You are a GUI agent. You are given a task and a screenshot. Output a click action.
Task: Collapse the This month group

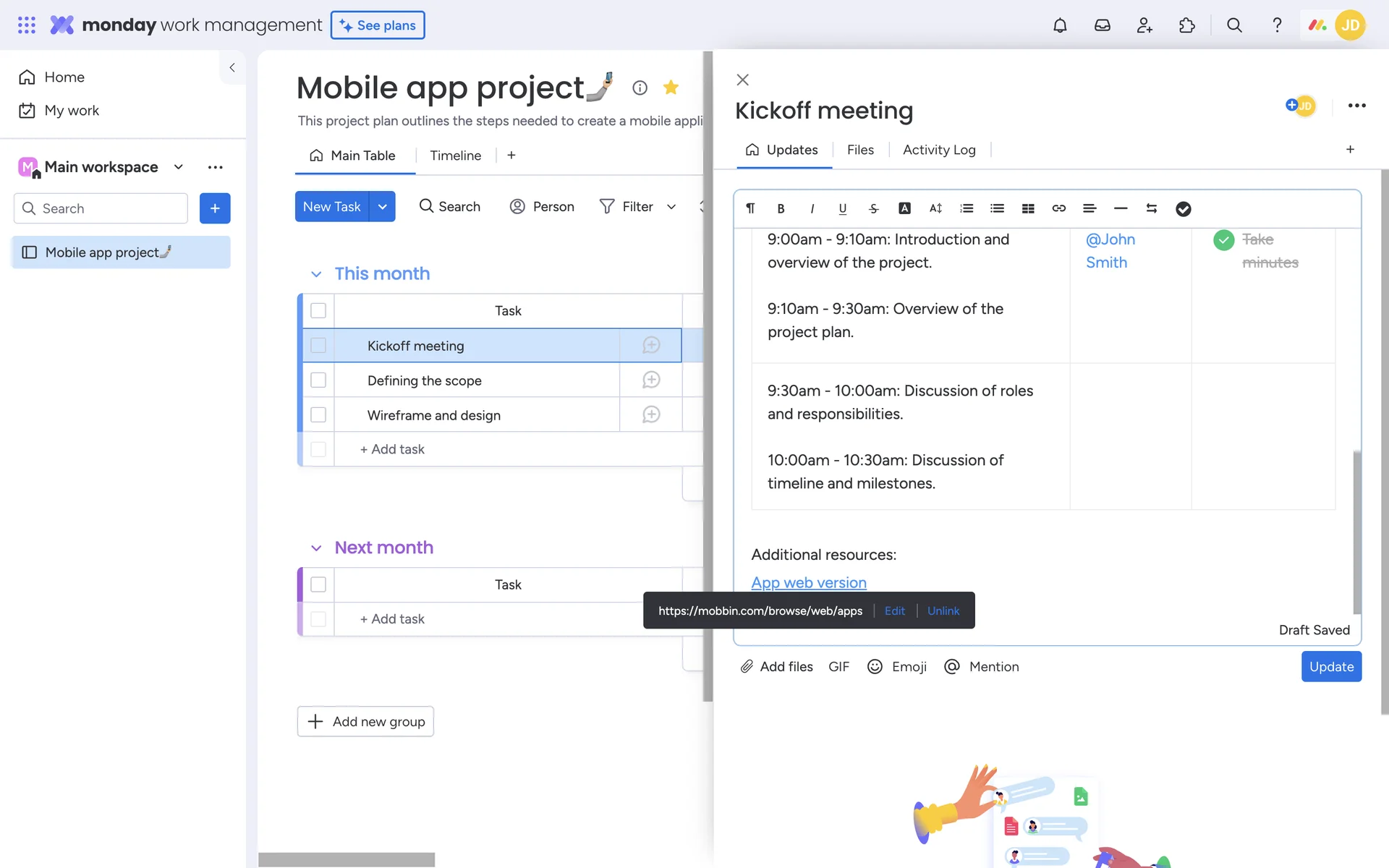316,274
